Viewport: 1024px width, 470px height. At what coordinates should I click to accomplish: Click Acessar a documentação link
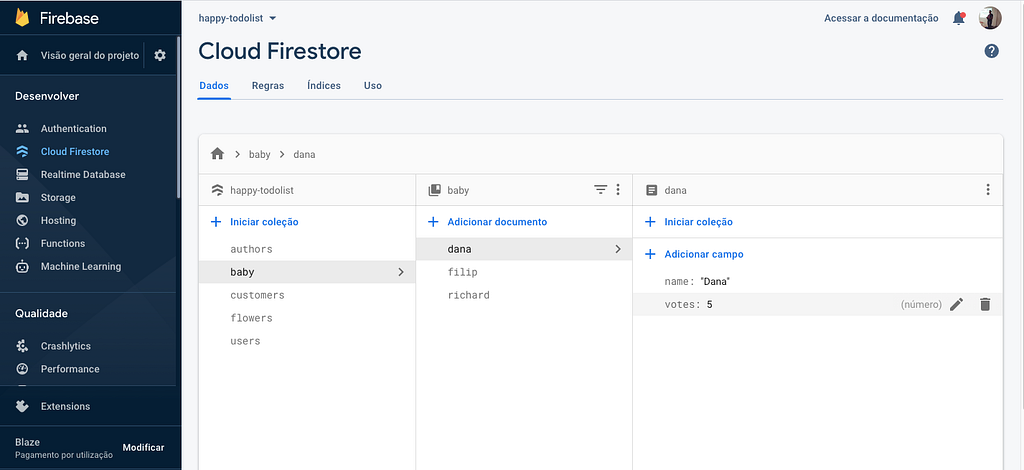pyautogui.click(x=881, y=18)
